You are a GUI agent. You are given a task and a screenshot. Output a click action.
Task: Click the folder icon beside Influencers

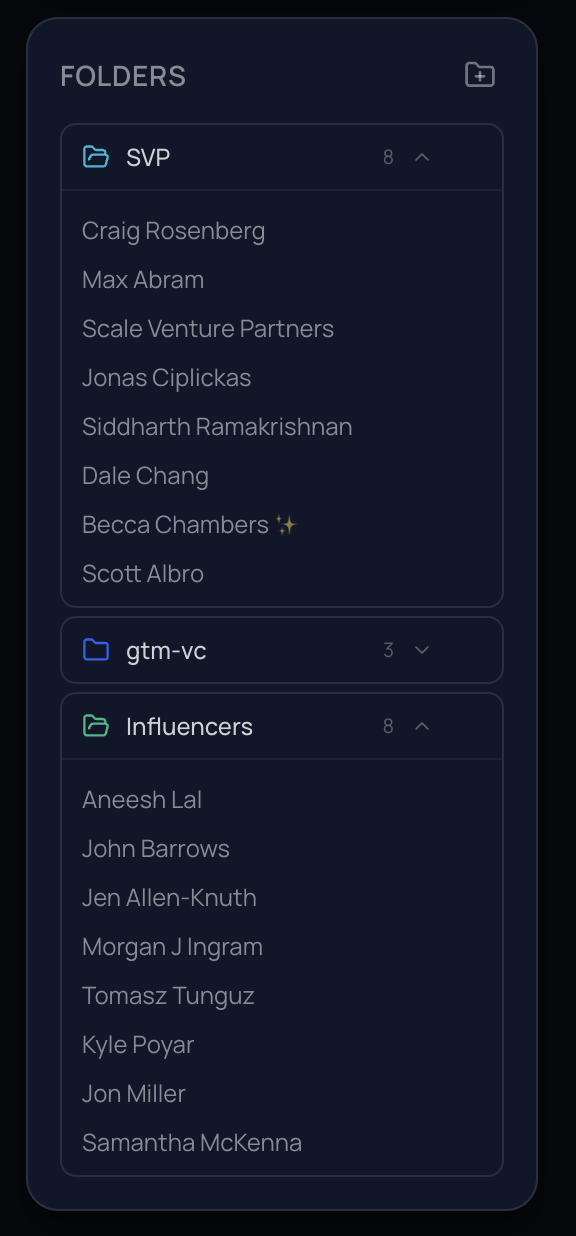pos(95,726)
